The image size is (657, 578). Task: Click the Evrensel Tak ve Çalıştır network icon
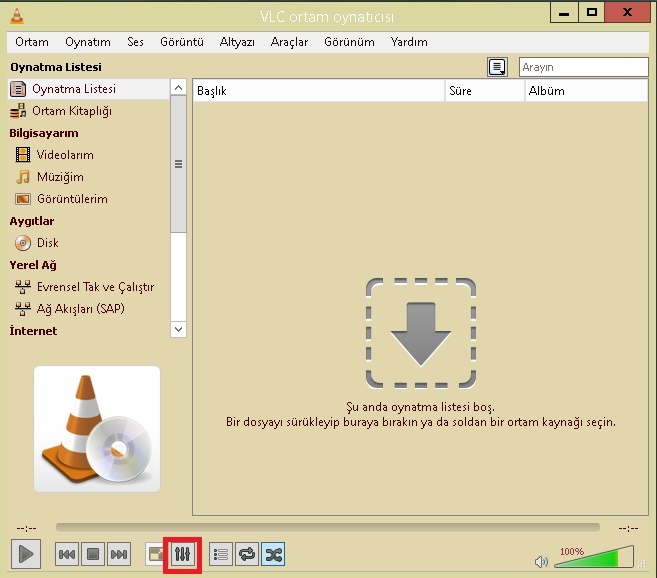click(x=23, y=287)
